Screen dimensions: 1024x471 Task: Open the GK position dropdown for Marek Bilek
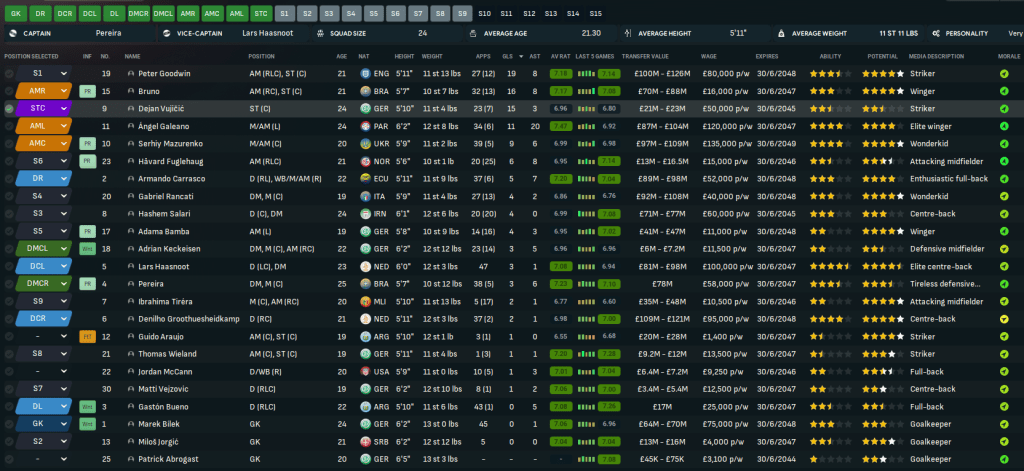tap(63, 423)
